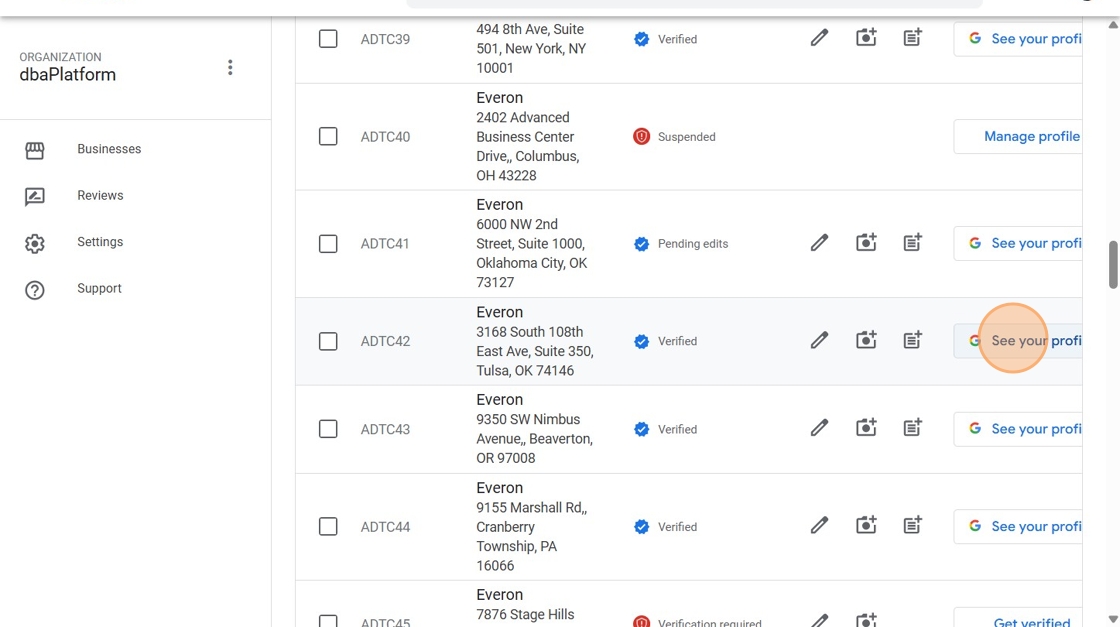Edit profile pencil icon for ADTC43
Image resolution: width=1120 pixels, height=627 pixels.
coord(819,428)
